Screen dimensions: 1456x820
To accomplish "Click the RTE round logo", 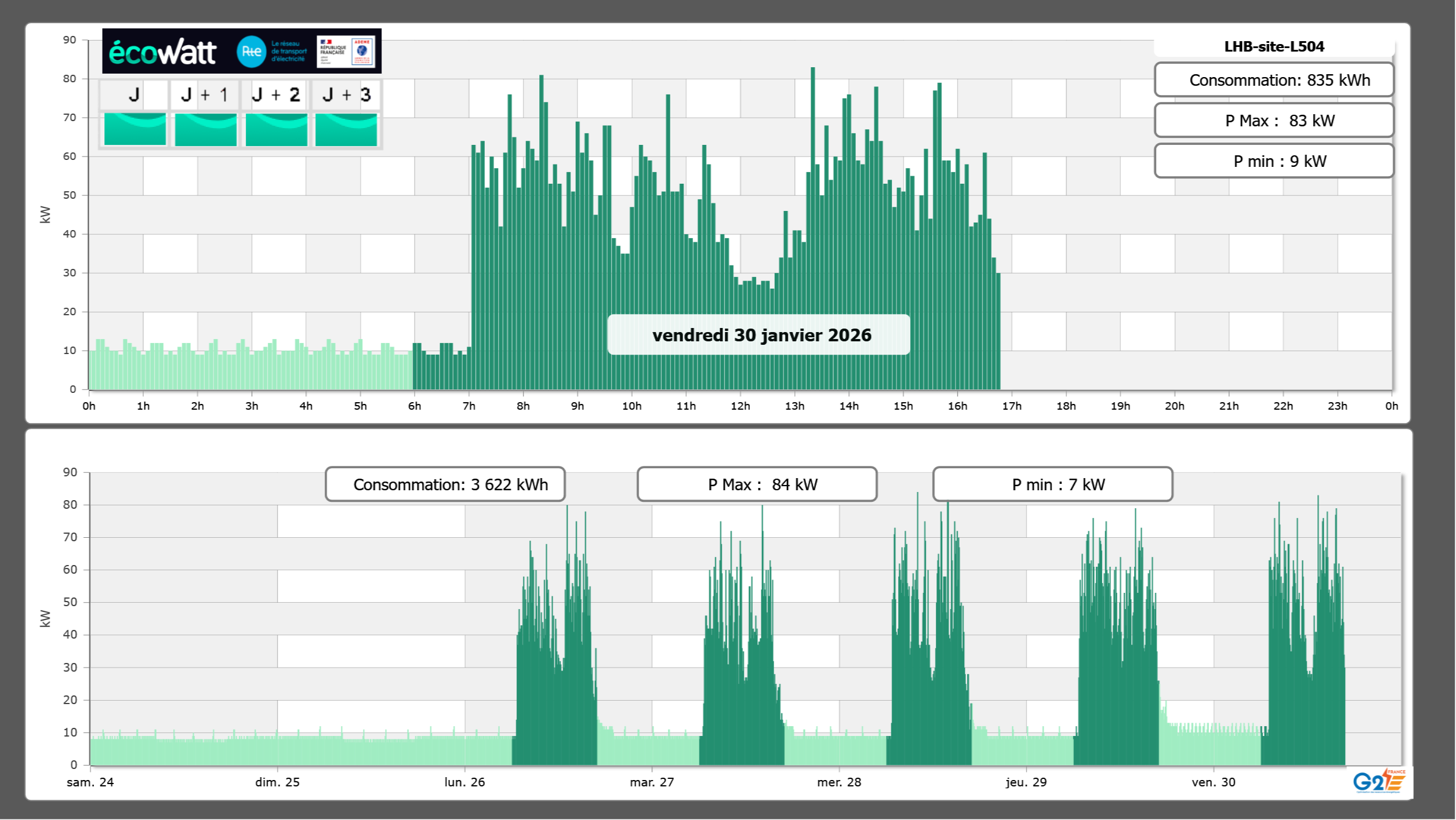I will tap(251, 52).
